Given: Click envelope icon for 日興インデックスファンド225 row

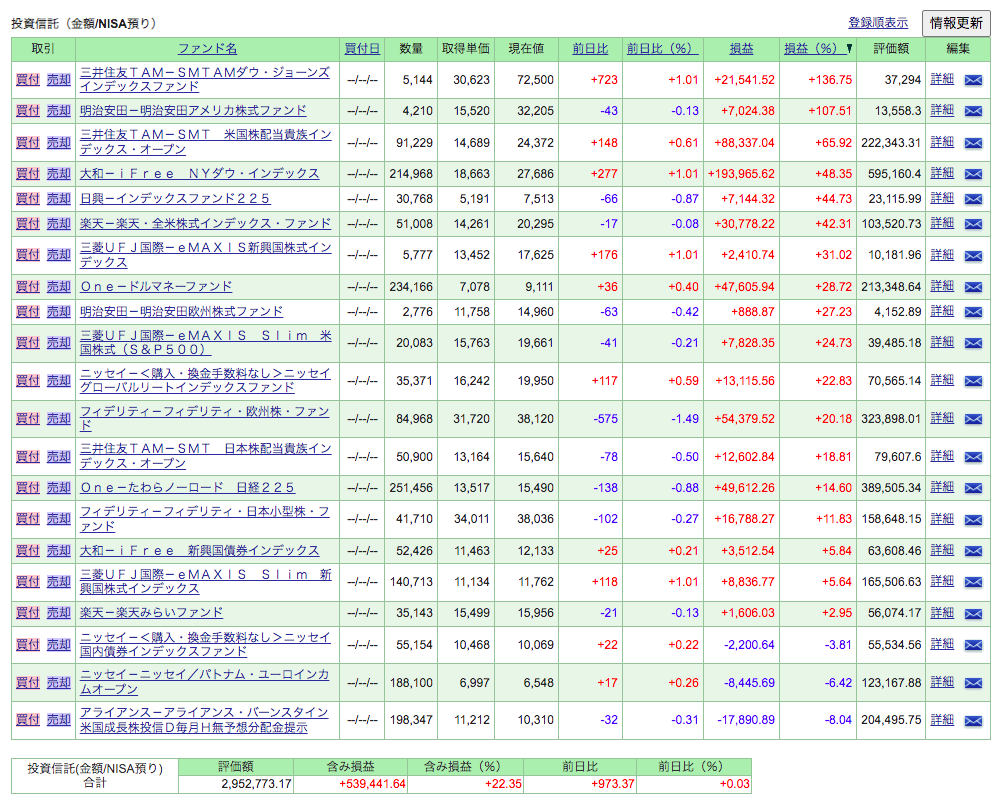Looking at the screenshot, I should pyautogui.click(x=973, y=199).
